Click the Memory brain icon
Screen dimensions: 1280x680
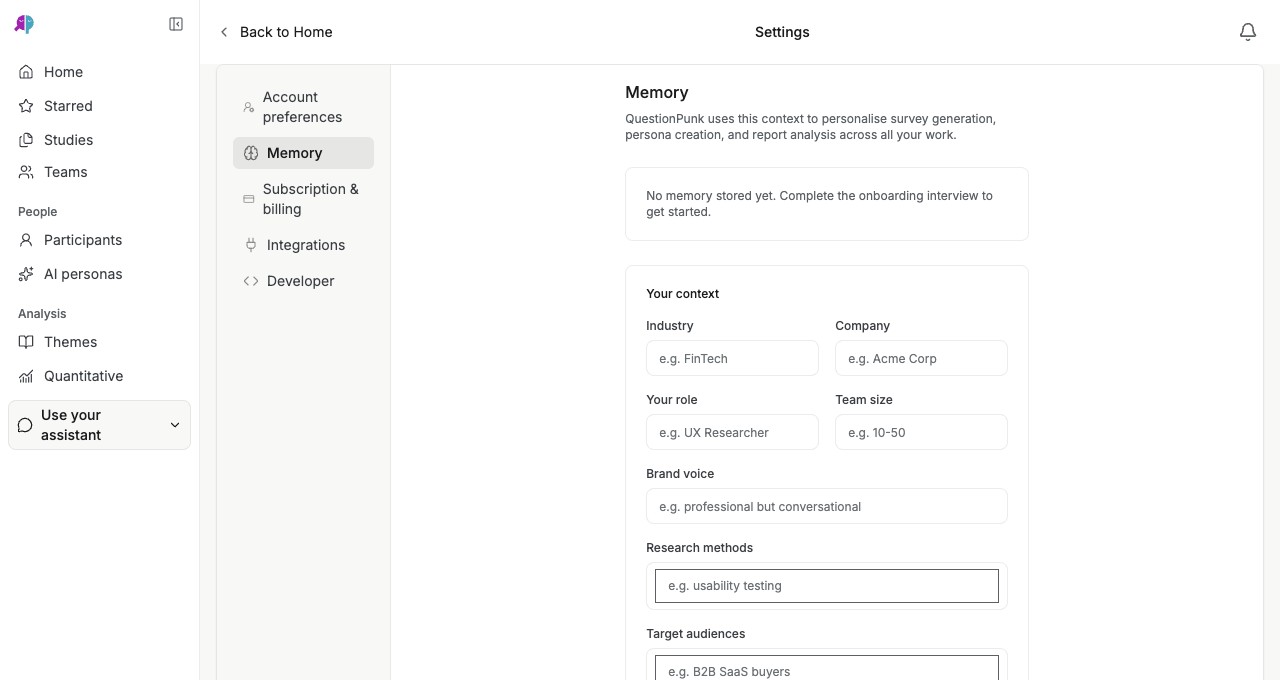pos(251,153)
